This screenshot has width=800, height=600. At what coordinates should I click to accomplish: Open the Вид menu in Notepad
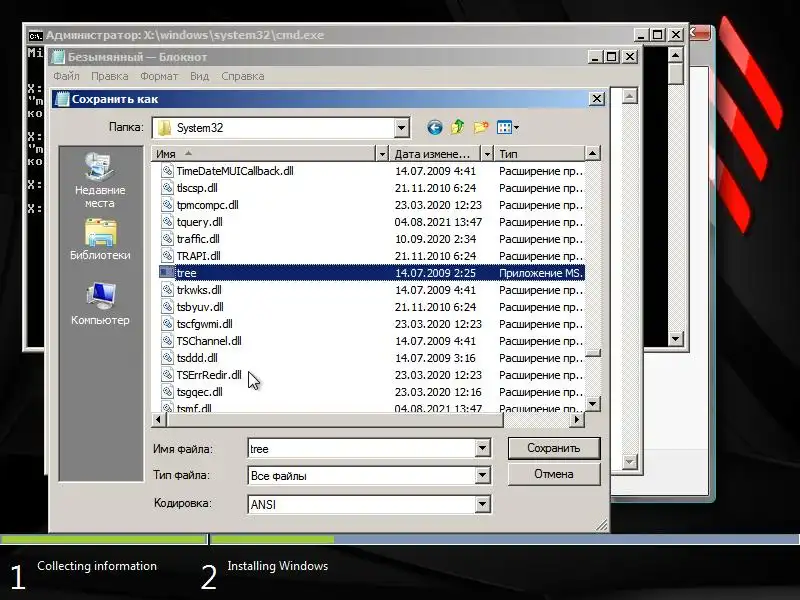tap(199, 76)
